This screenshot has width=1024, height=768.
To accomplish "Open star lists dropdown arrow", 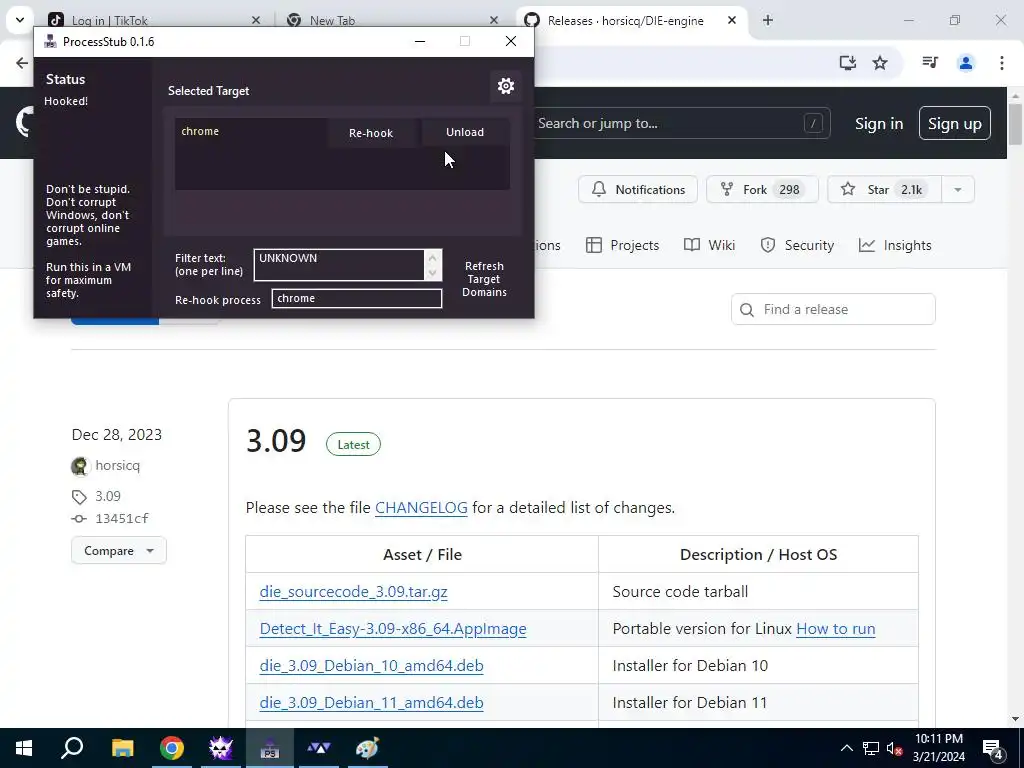I will point(958,189).
